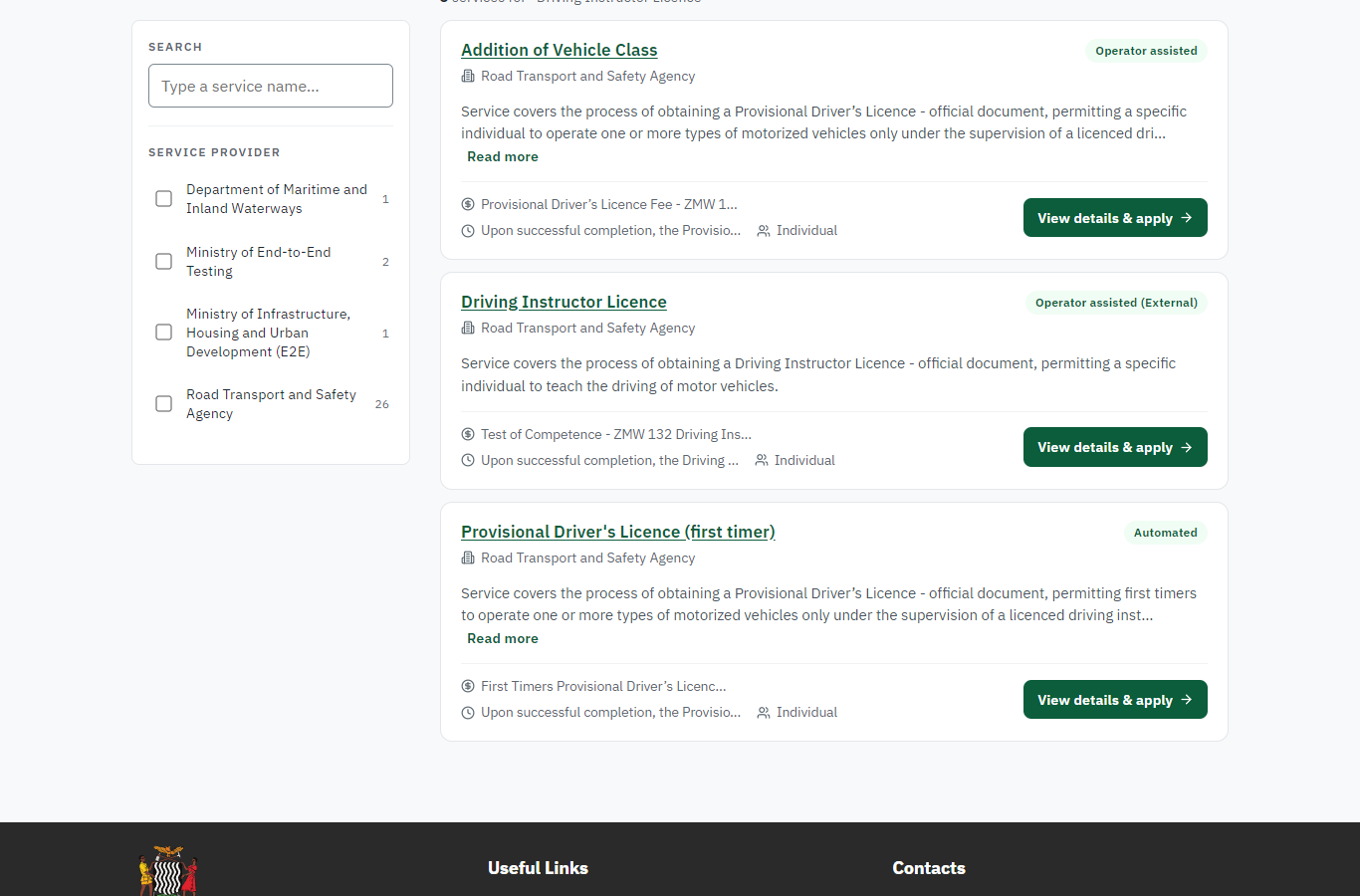This screenshot has width=1360, height=896.
Task: Expand Read more in Addition of Vehicle Class
Action: coord(503,157)
